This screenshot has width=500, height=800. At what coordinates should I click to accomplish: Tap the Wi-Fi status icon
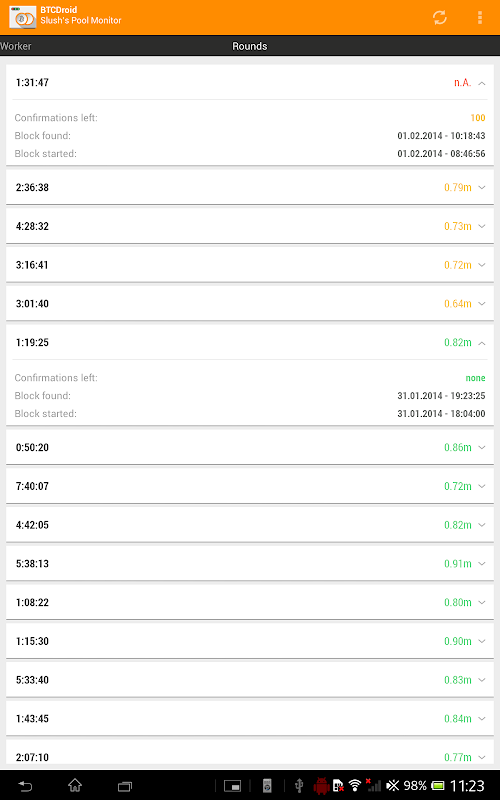coord(355,786)
